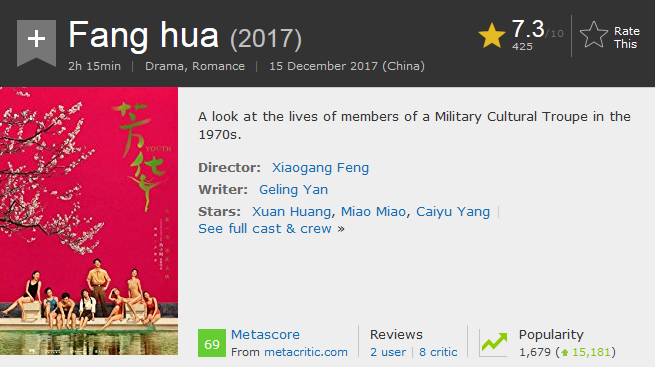Open the Fang hua movie poster
Viewport: 655px width, 367px height.
89,221
